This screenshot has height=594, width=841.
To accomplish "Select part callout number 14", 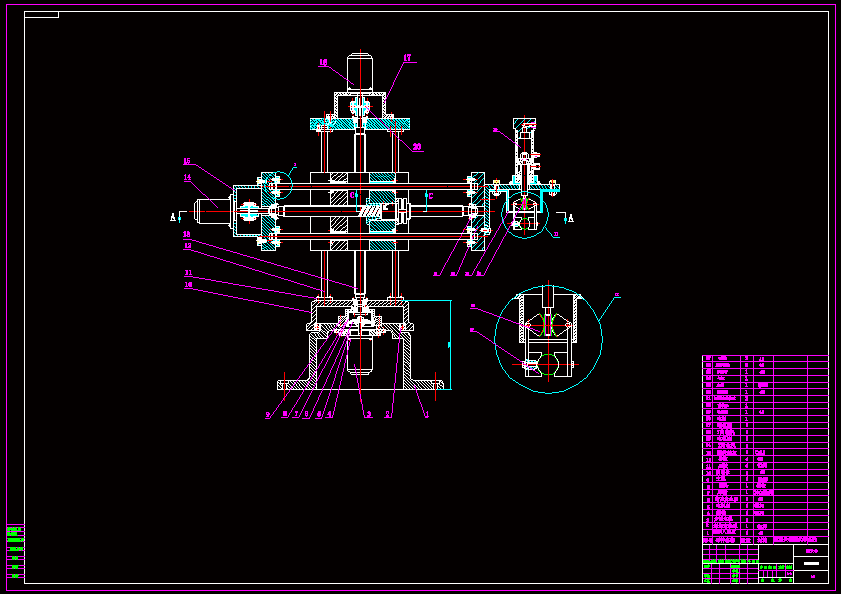I will click(x=187, y=178).
